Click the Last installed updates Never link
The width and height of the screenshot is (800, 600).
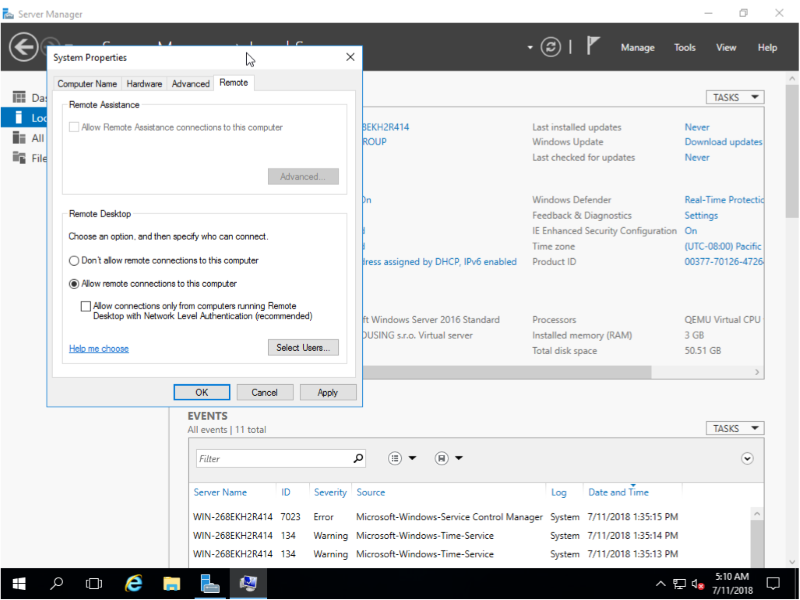pyautogui.click(x=697, y=127)
